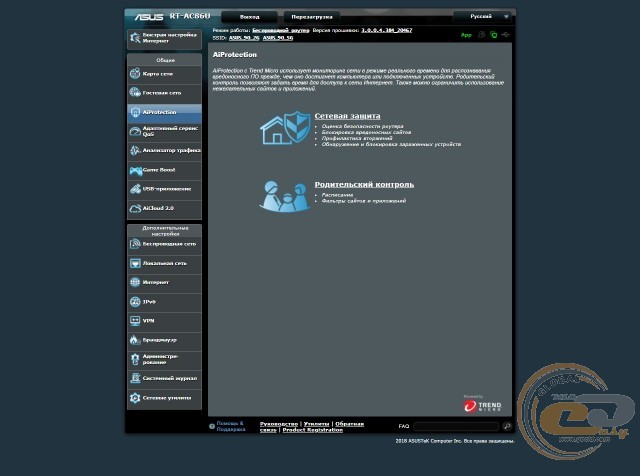
Task: Click the RT-AC86U model name
Action: pos(190,16)
